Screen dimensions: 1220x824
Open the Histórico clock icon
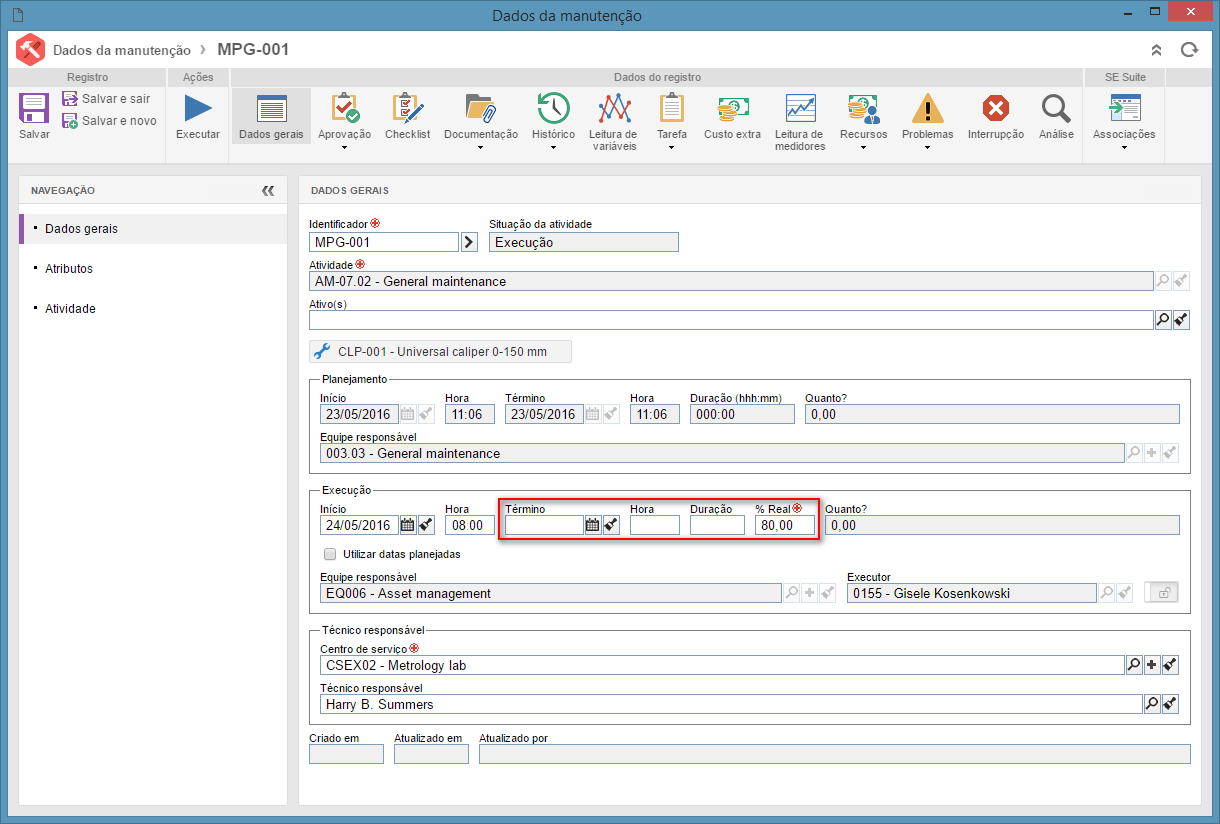pyautogui.click(x=553, y=108)
